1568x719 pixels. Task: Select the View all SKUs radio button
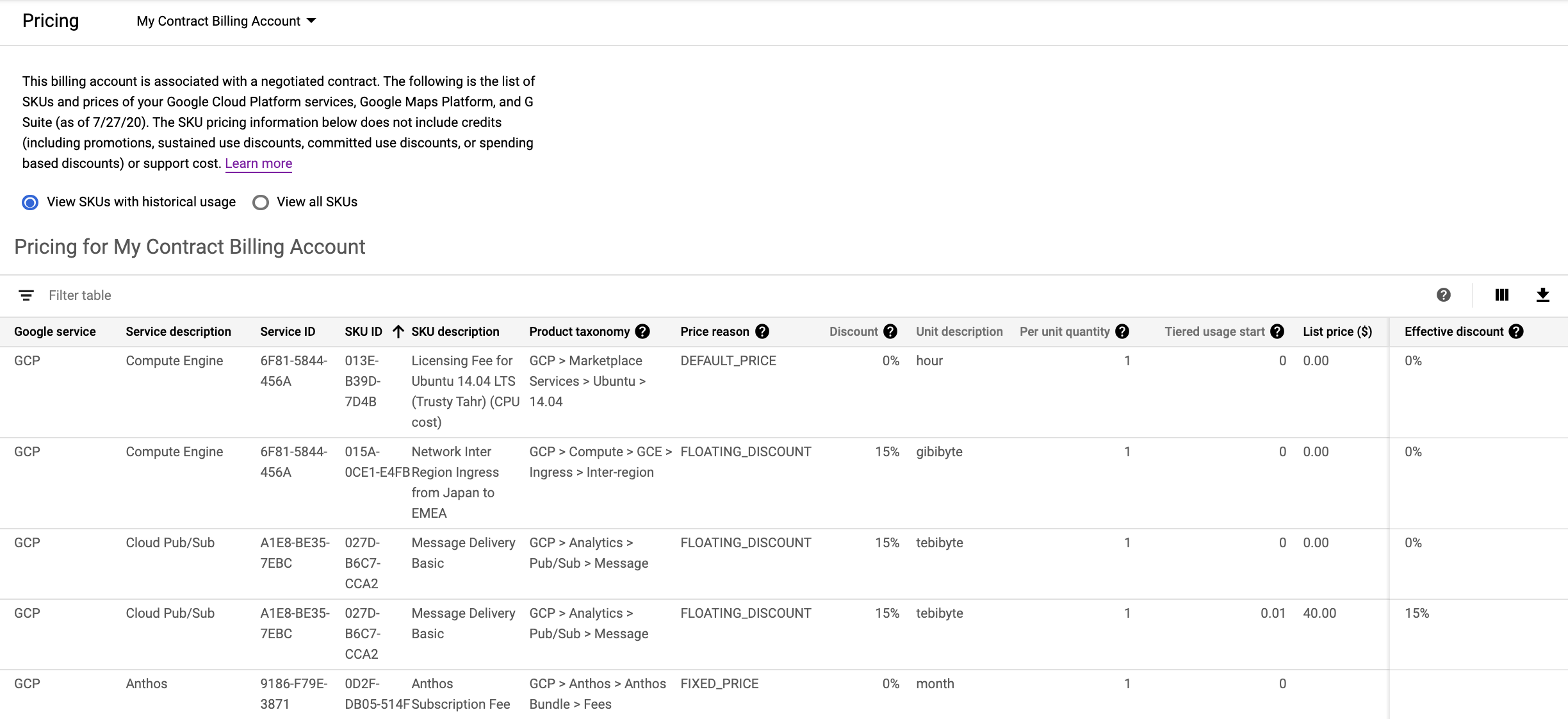(260, 202)
